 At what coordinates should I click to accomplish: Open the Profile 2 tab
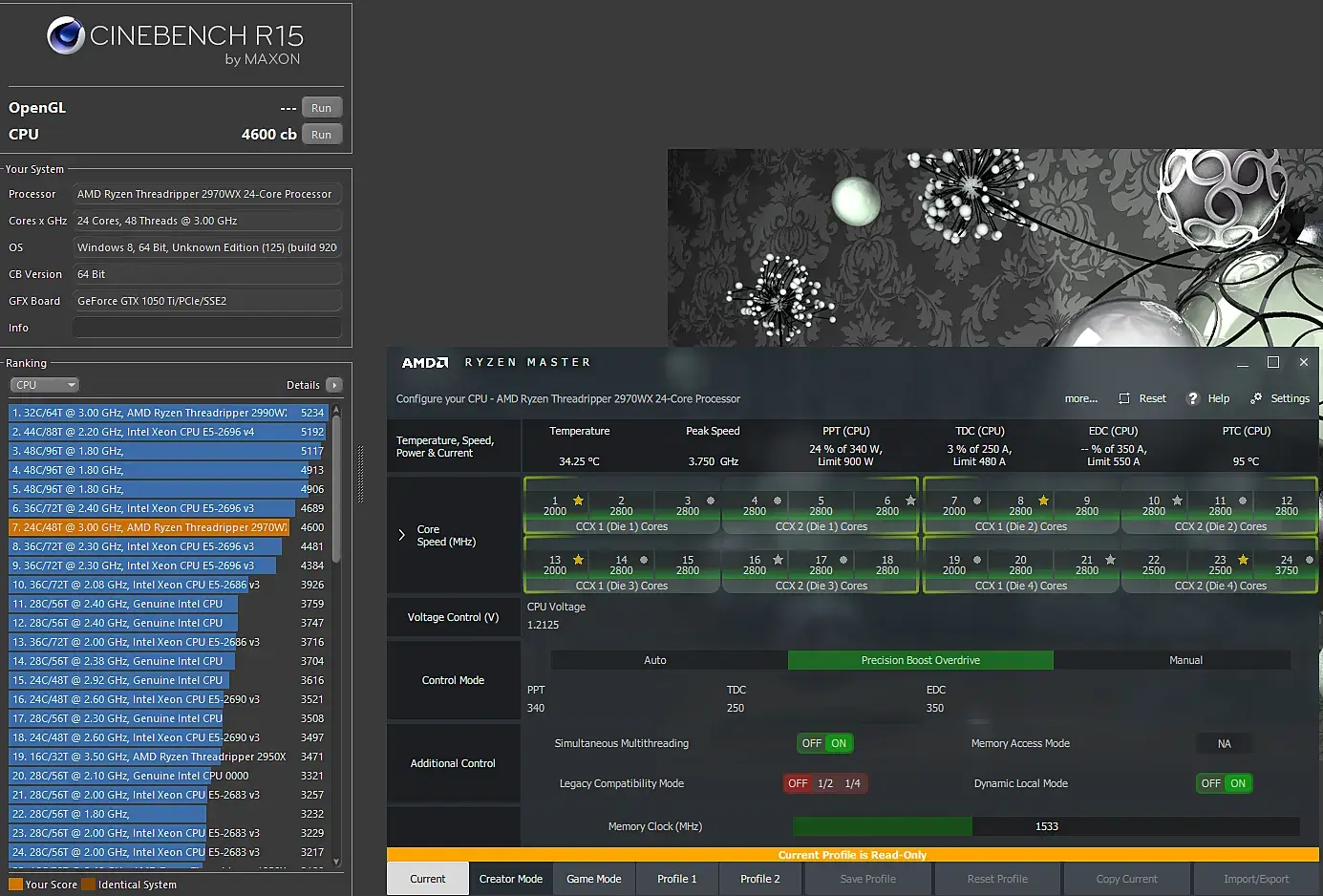click(x=760, y=879)
